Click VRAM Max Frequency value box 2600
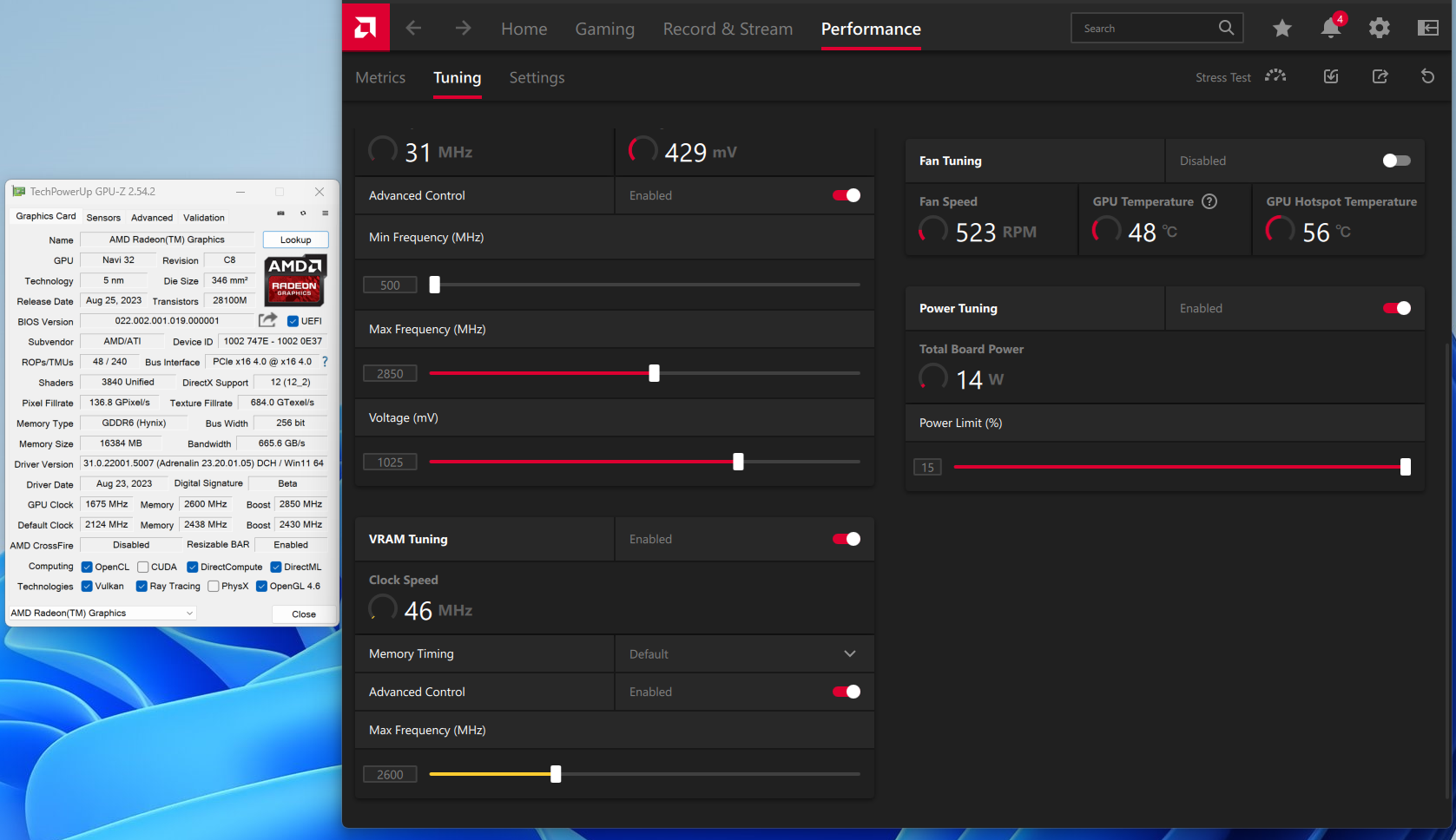 click(x=390, y=774)
